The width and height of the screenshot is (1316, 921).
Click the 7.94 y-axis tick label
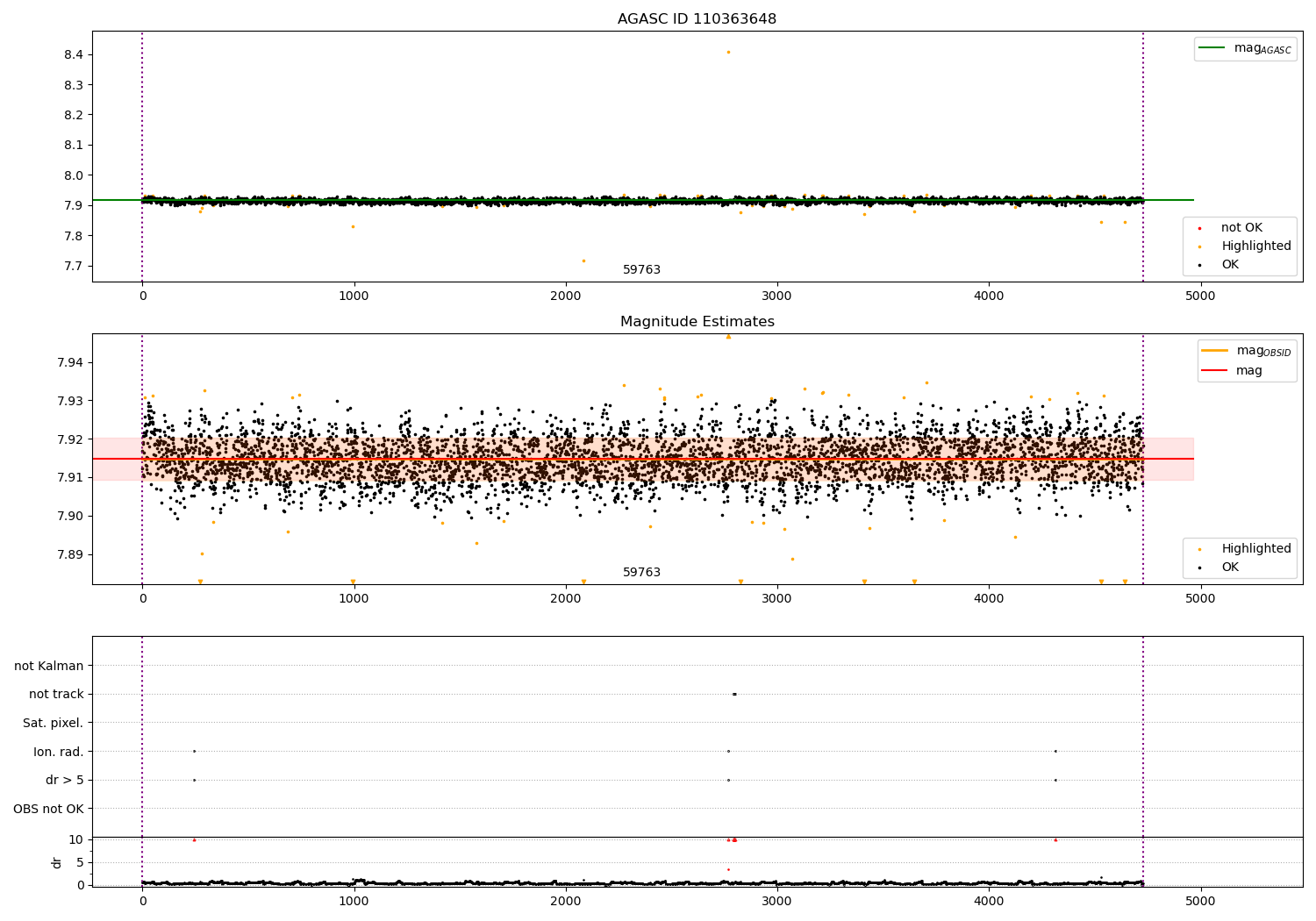[x=69, y=362]
